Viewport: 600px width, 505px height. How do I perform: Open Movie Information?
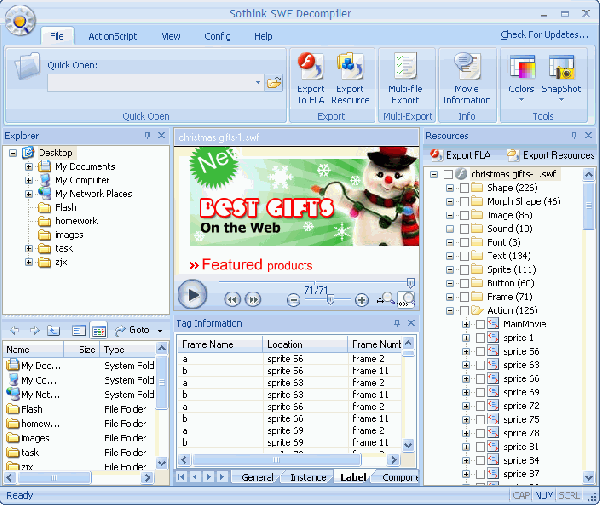coord(466,78)
